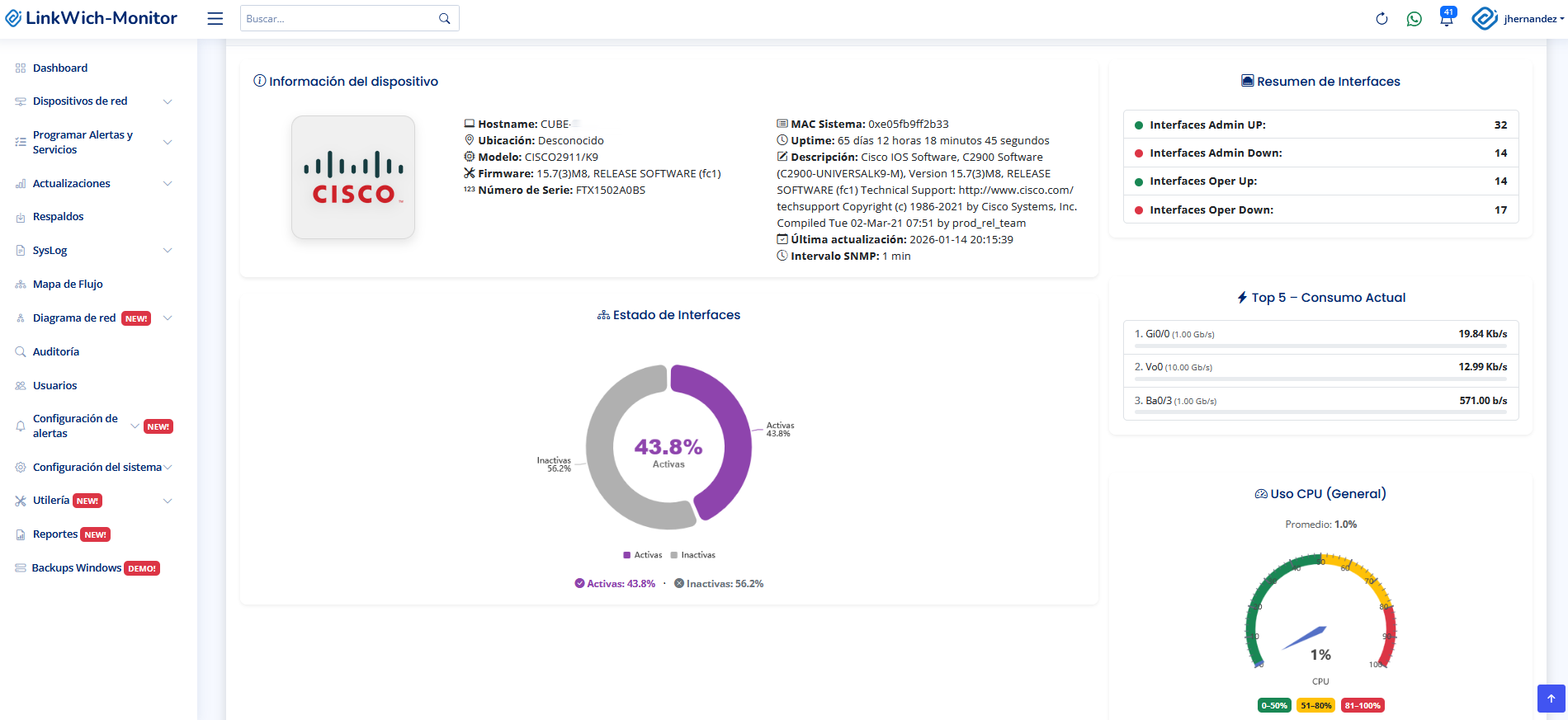
Task: Toggle Inactivas legend item in chart
Action: point(692,555)
